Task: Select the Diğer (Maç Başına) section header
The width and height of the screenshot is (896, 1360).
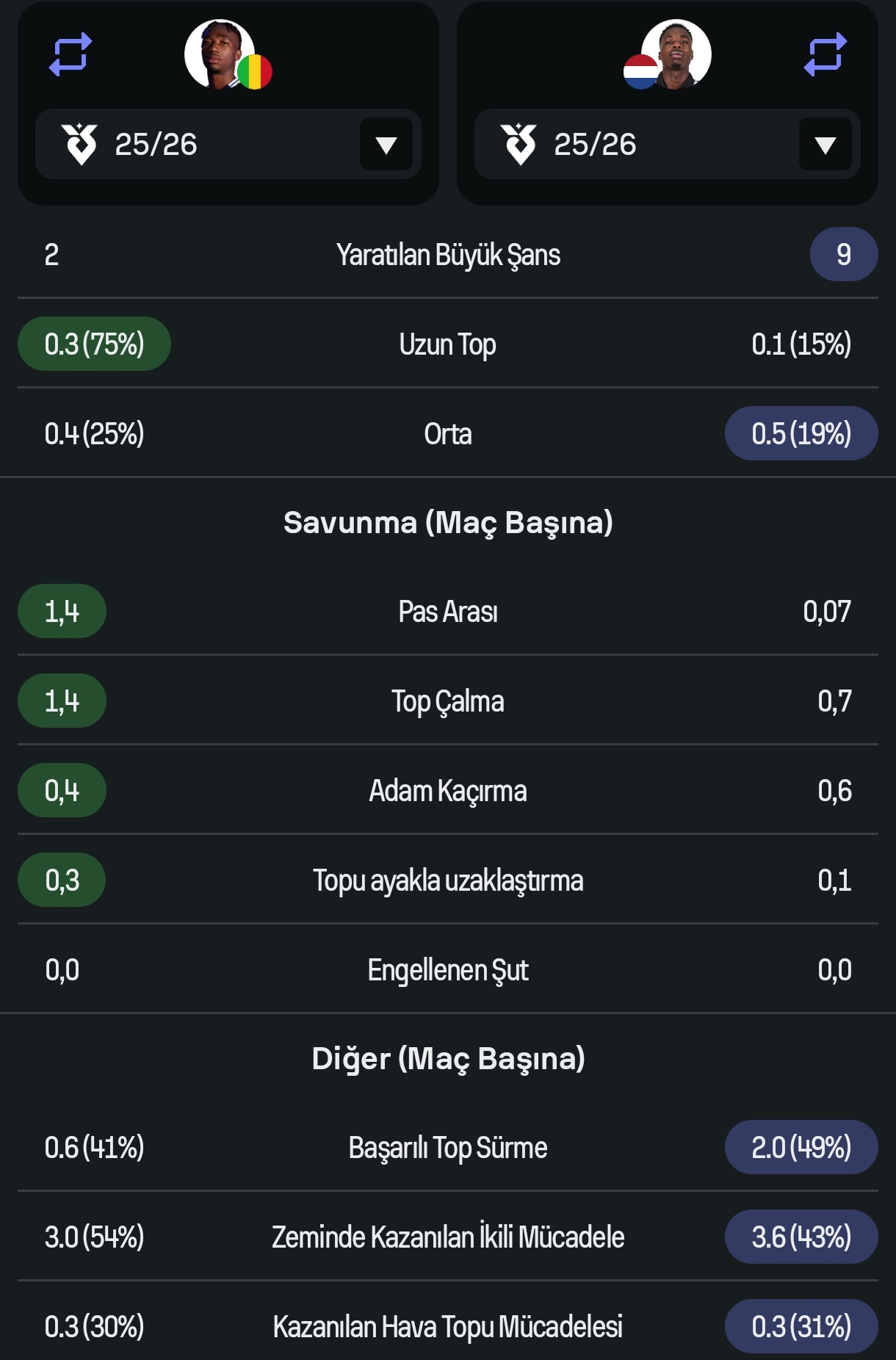Action: click(x=448, y=1059)
